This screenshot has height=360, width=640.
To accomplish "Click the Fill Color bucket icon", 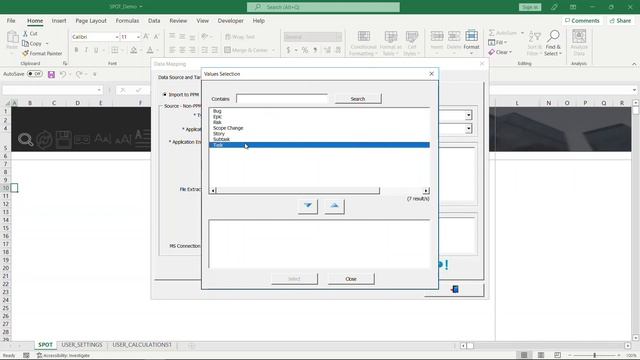I will point(133,50).
